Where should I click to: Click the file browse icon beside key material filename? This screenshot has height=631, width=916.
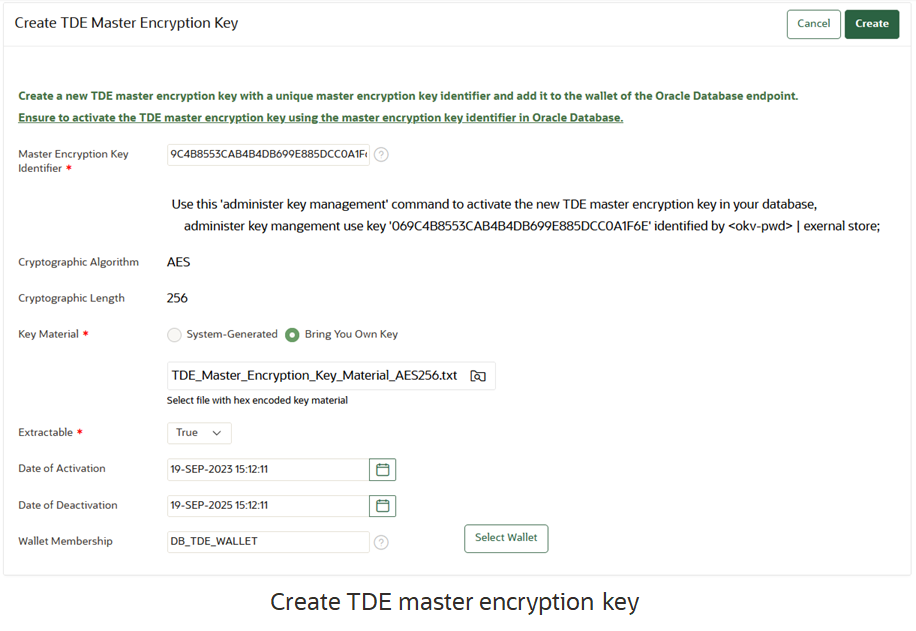(478, 375)
